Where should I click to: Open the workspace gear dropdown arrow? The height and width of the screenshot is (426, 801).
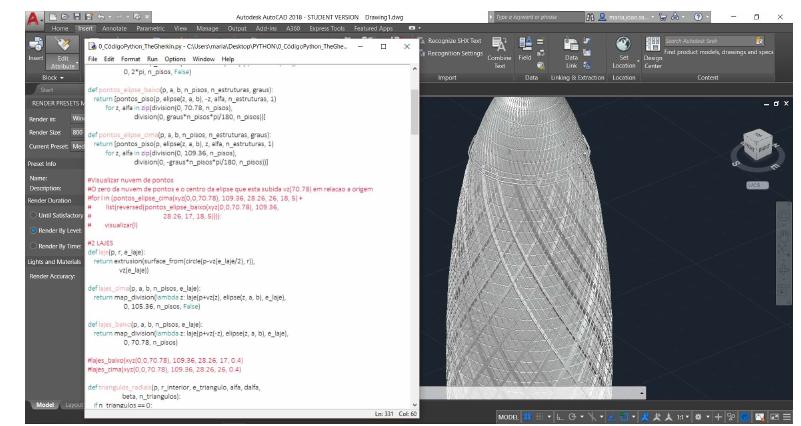(708, 417)
